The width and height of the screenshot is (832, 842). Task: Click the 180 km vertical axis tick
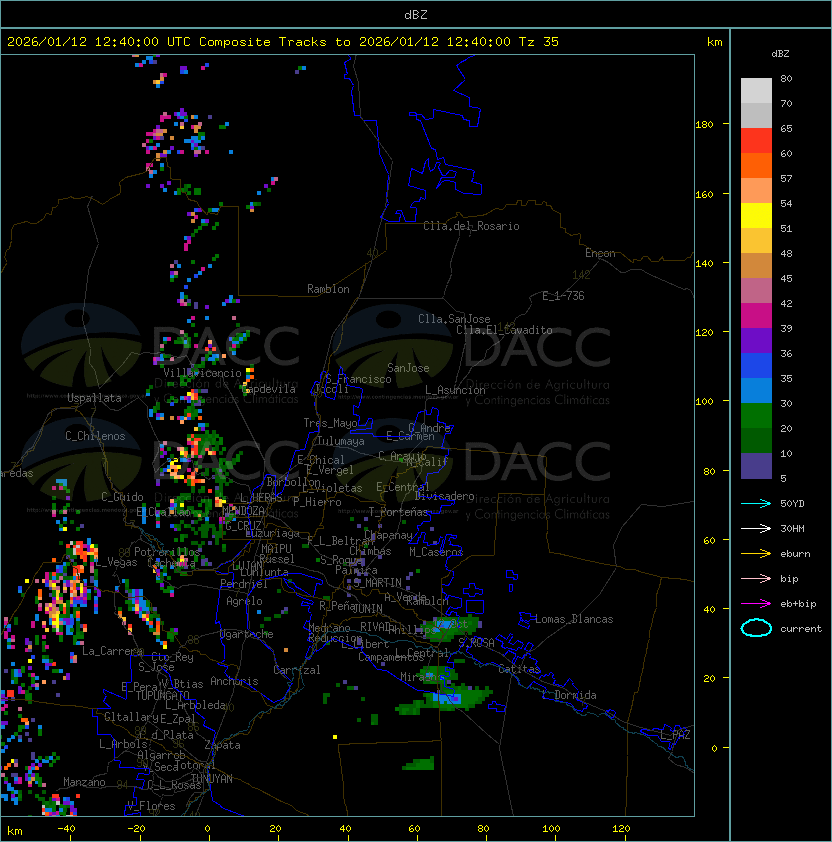click(704, 125)
